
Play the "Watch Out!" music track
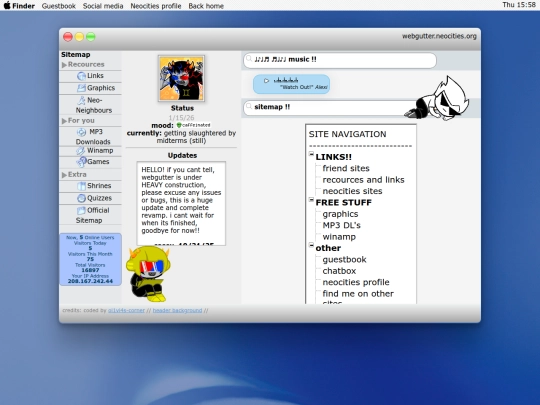click(266, 81)
